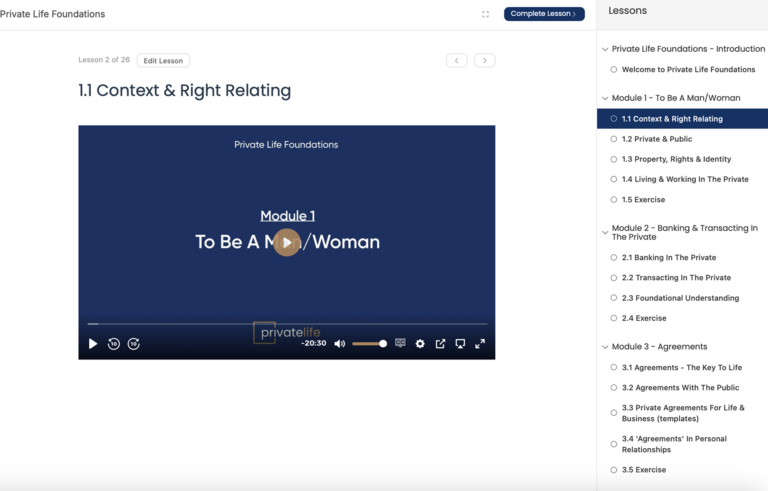Image resolution: width=768 pixels, height=491 pixels.
Task: Open lesson 3.4 'Agreements' In Personal Relationships
Action: pyautogui.click(x=674, y=444)
